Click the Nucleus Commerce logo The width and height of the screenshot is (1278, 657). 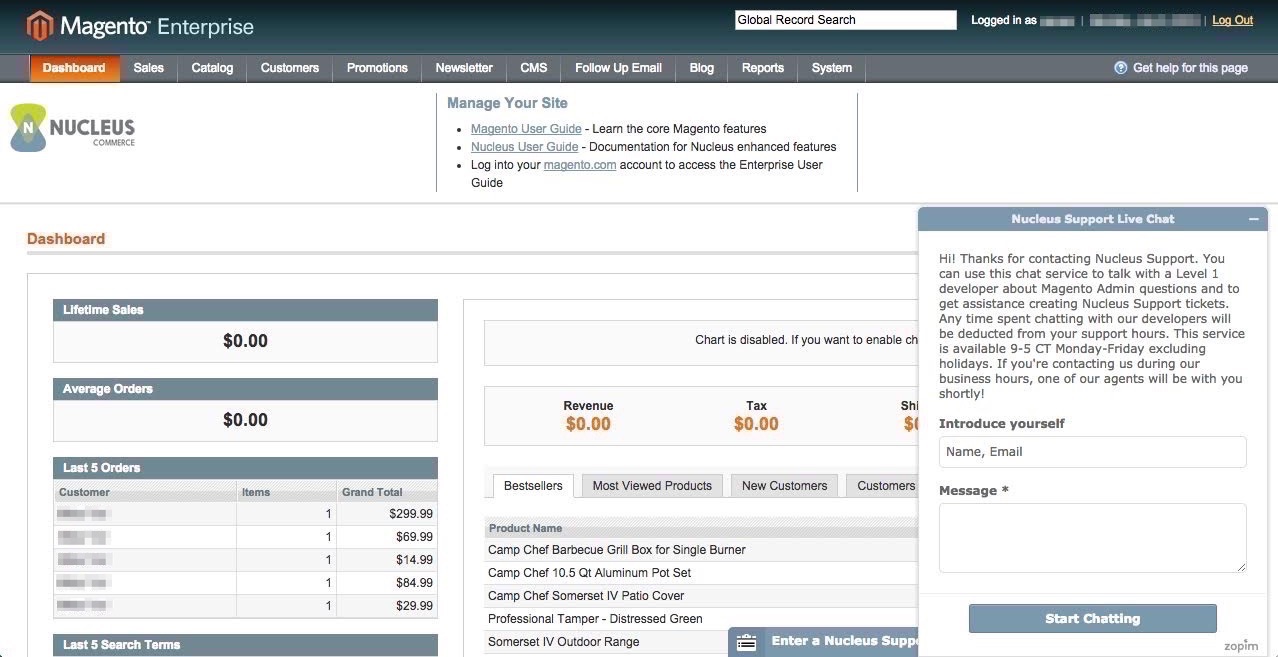73,129
